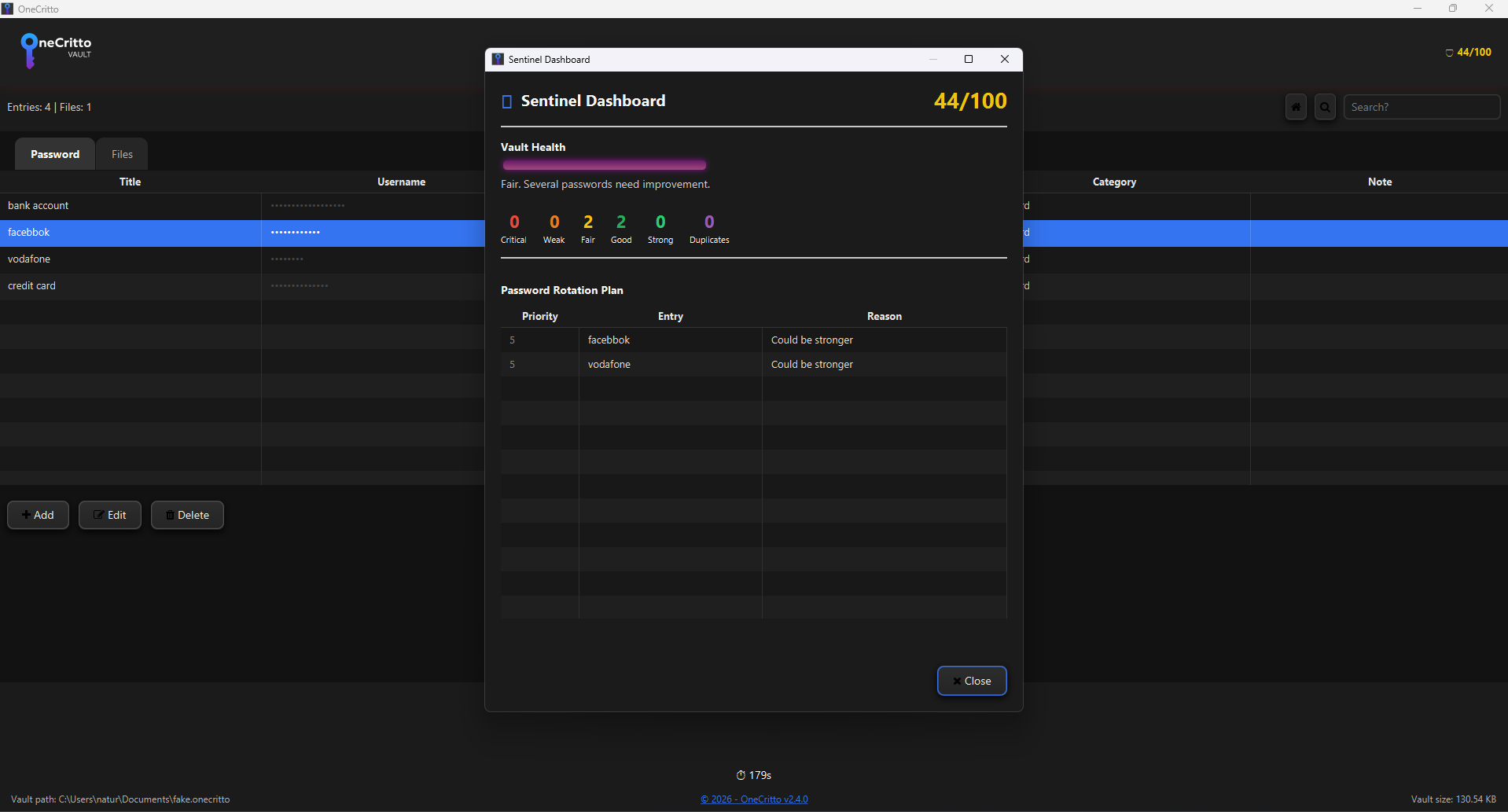Delete the selected entry
The width and height of the screenshot is (1508, 812).
187,515
